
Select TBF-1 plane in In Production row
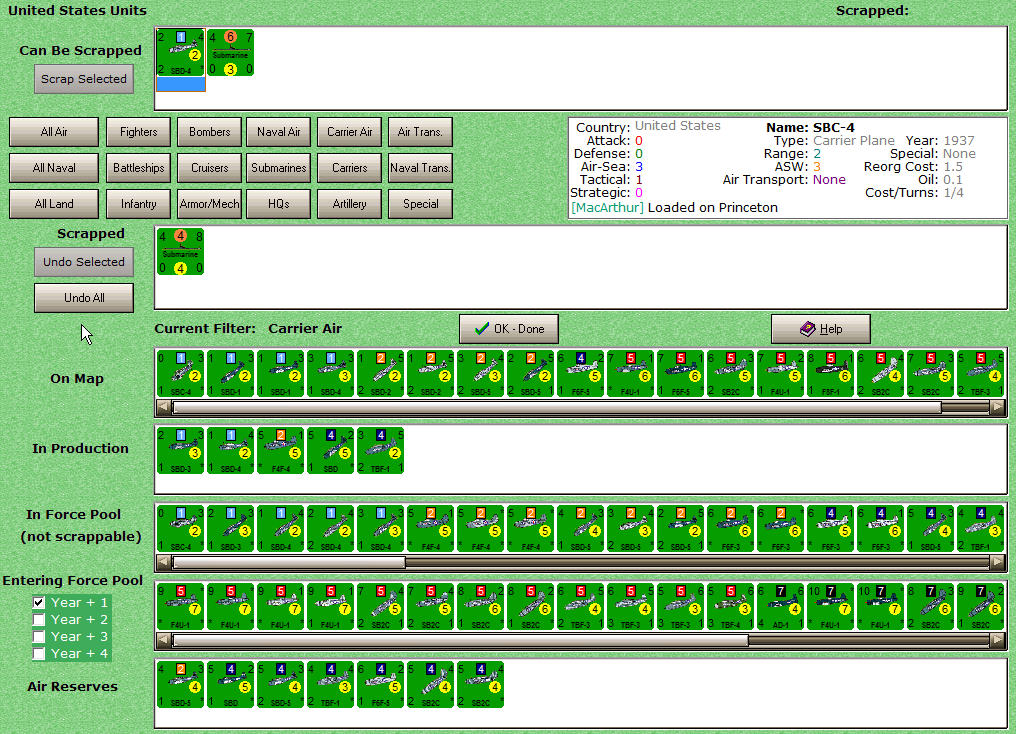380,451
